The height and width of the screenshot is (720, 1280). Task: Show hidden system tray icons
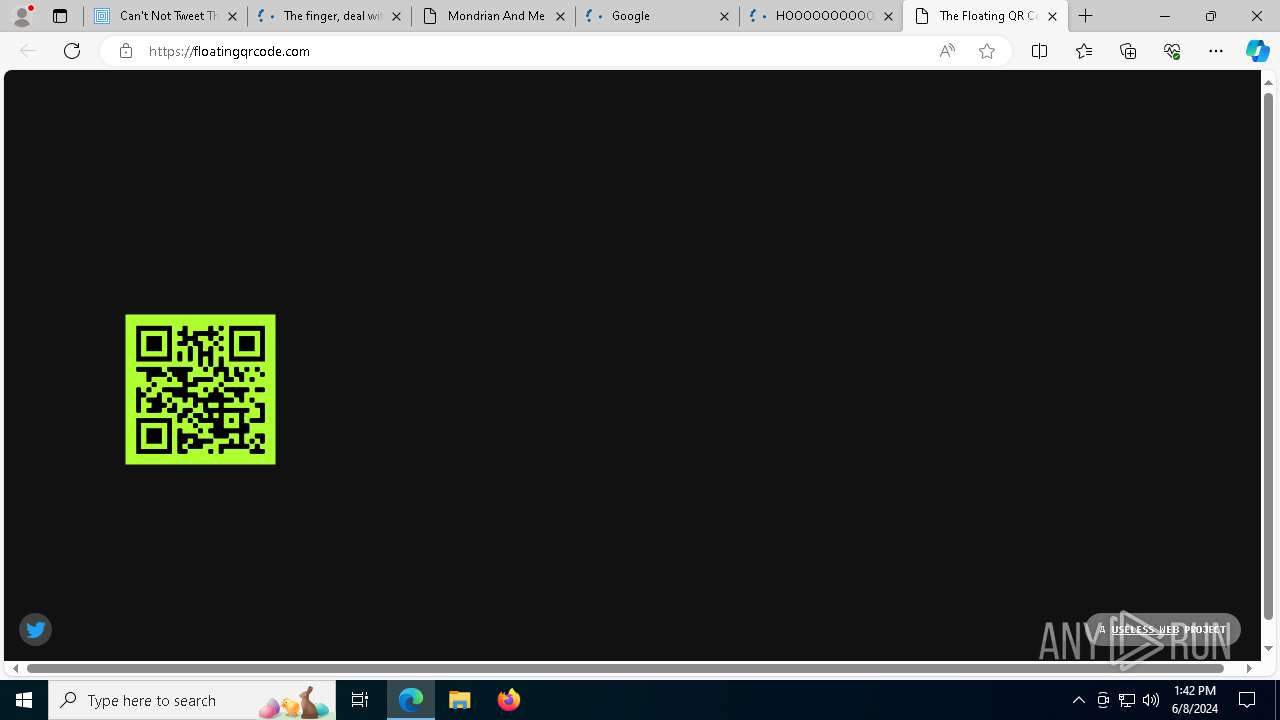(x=1078, y=700)
